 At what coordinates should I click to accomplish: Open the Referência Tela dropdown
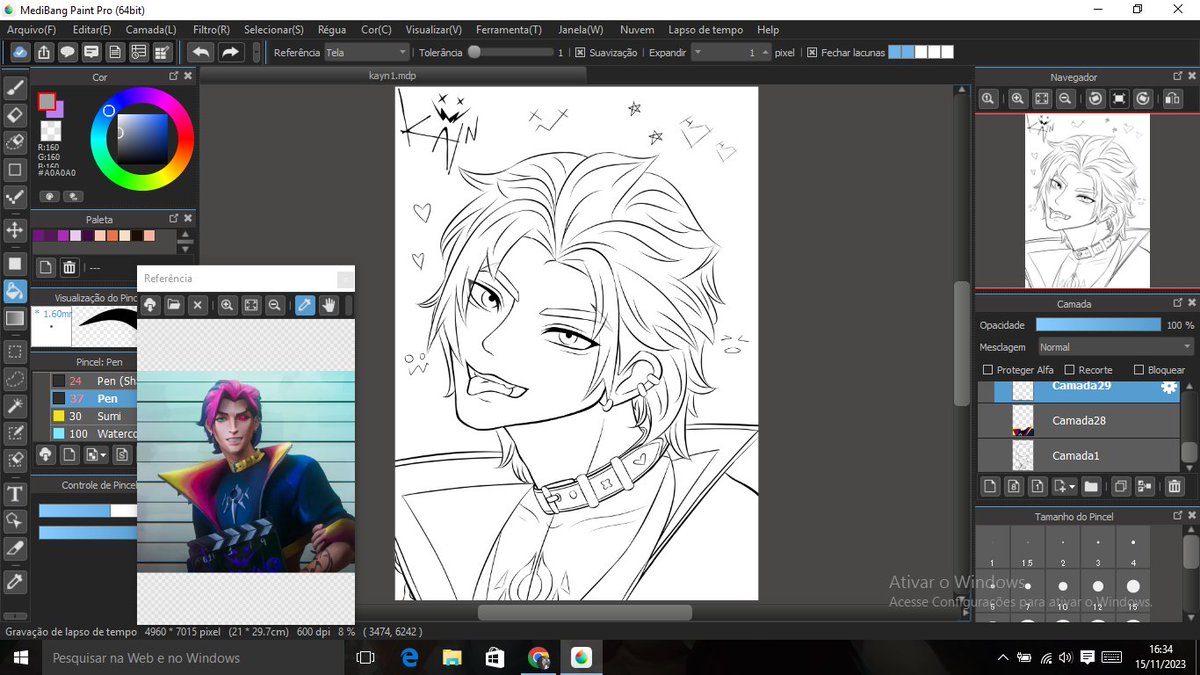[x=366, y=52]
